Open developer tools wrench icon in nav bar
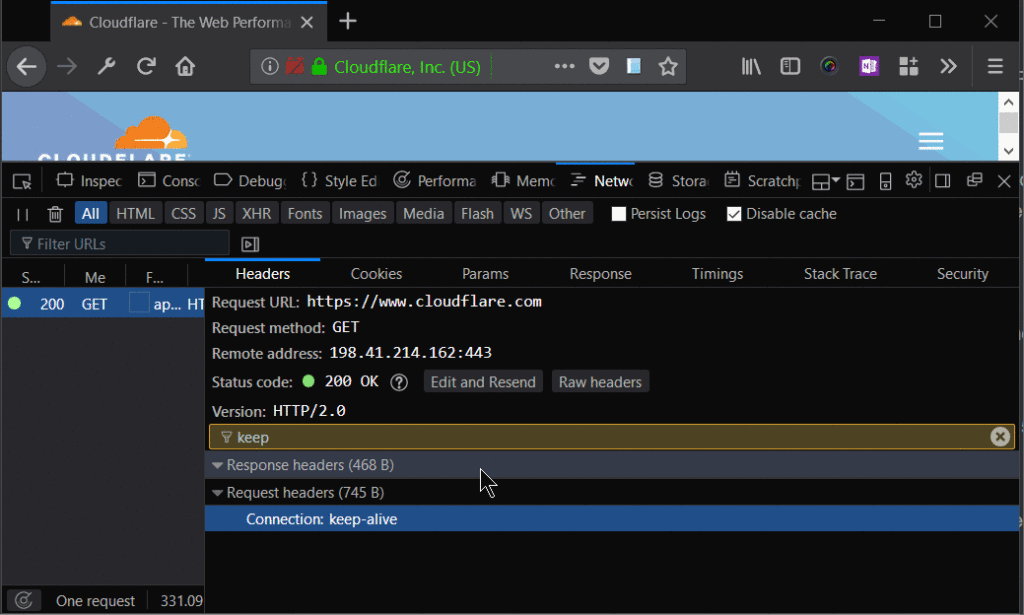The height and width of the screenshot is (615, 1024). tap(106, 67)
